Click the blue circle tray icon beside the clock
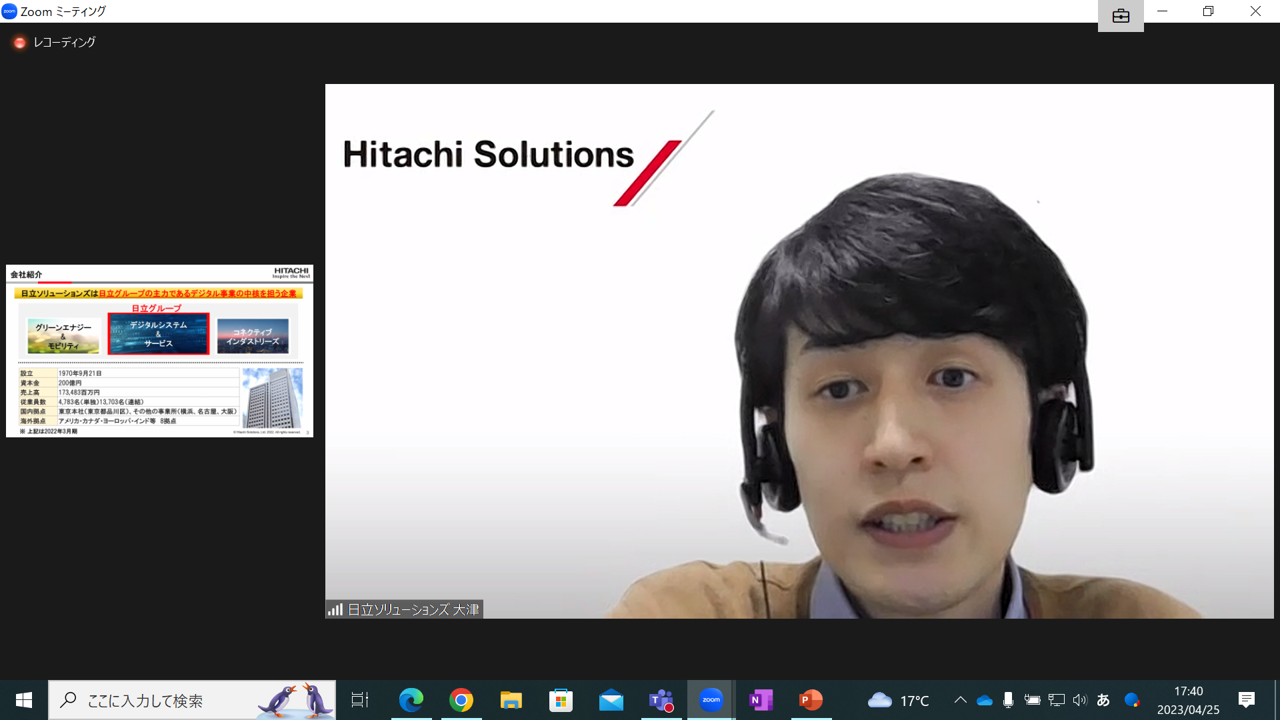Screen dimensions: 1280x720 point(1132,700)
